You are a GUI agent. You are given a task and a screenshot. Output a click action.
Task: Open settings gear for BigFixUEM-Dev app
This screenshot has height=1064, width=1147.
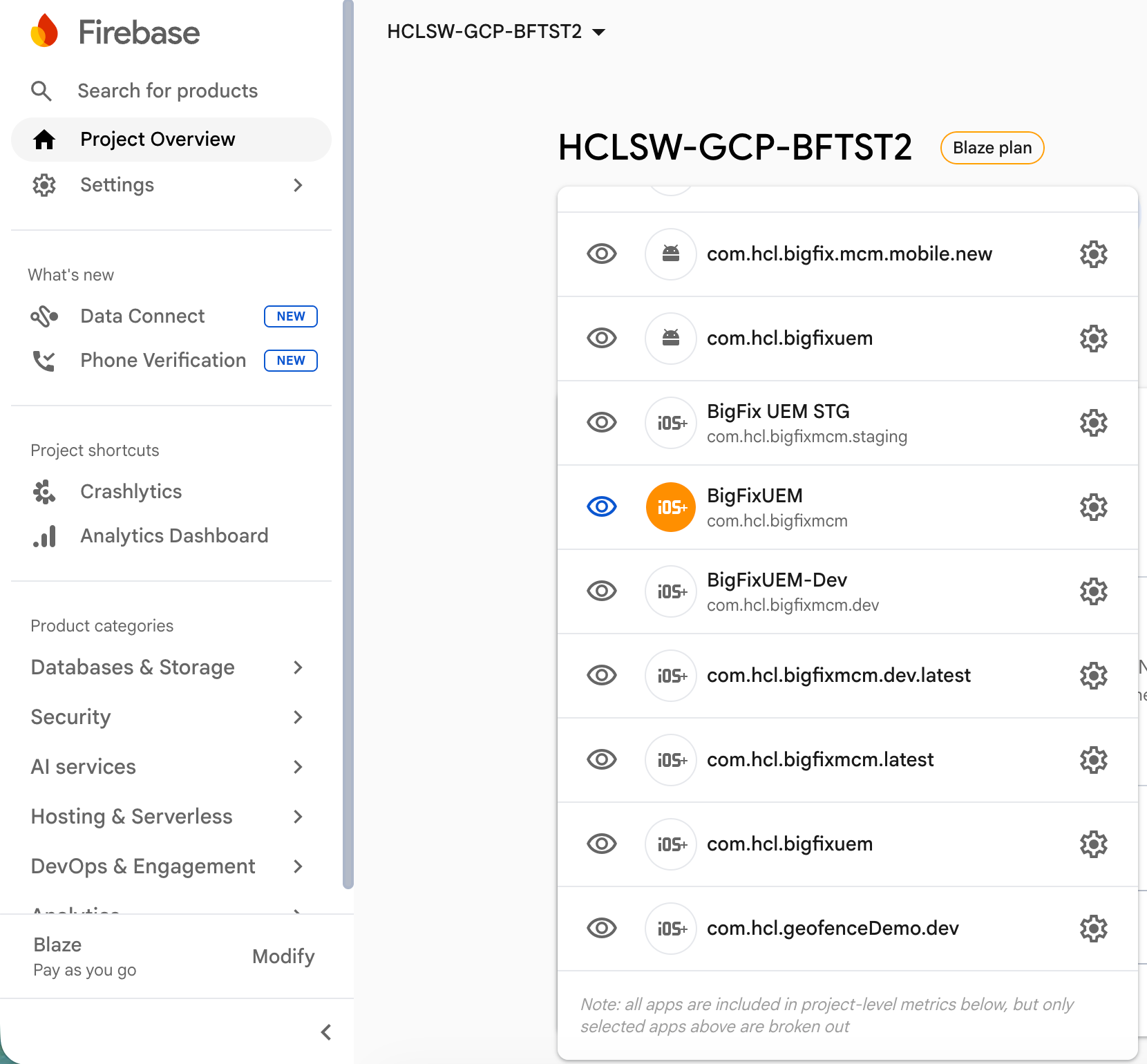1093,591
